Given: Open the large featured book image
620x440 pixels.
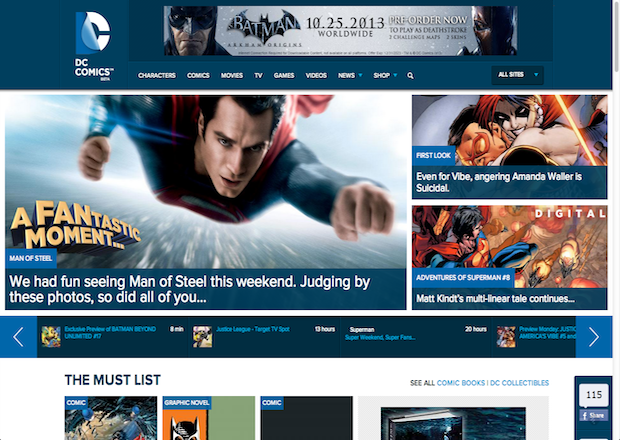Looking at the screenshot, I should click(453, 423).
